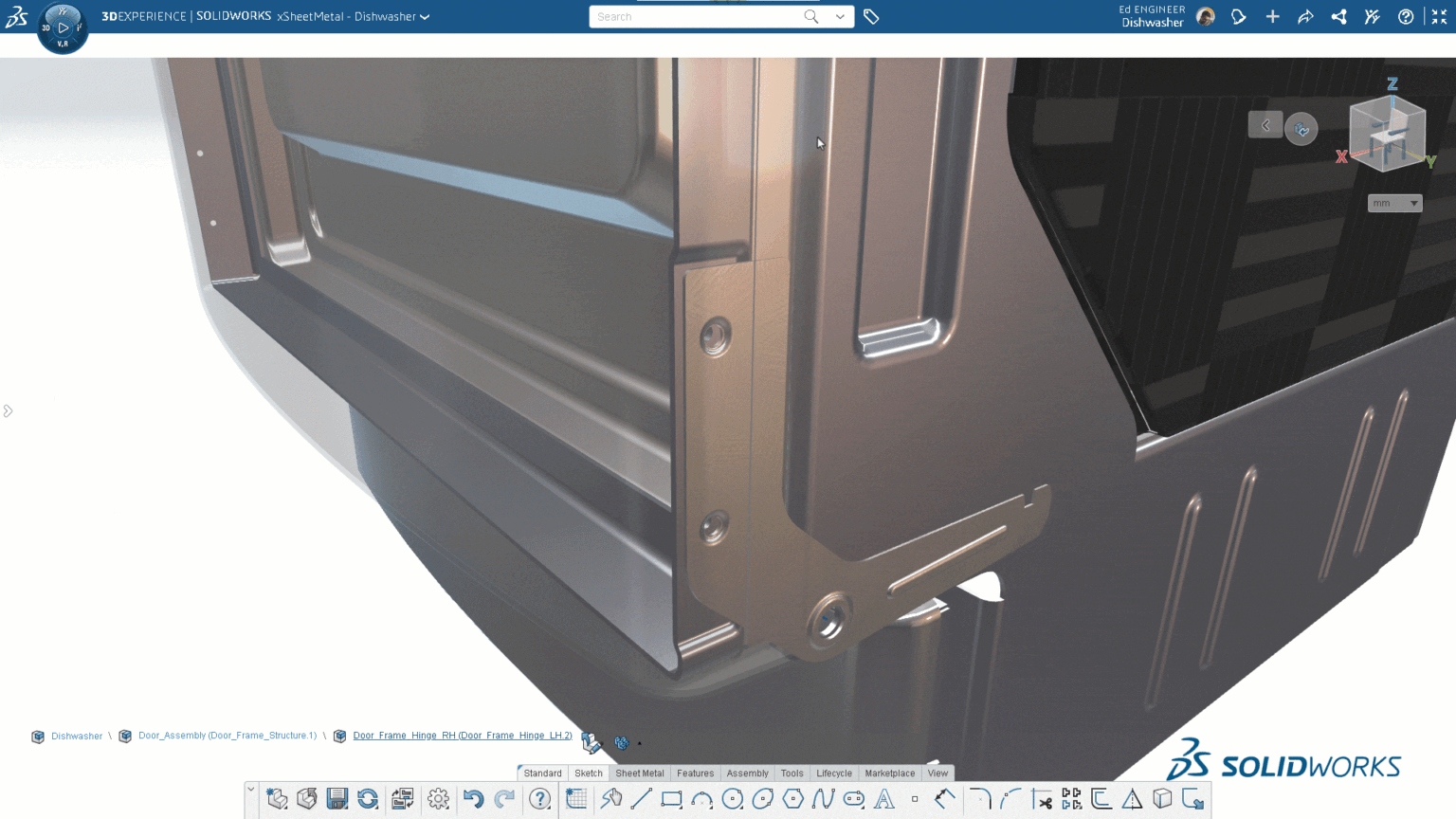Select the Trim Entities sketch tool
The image size is (1456, 819).
click(x=1042, y=799)
